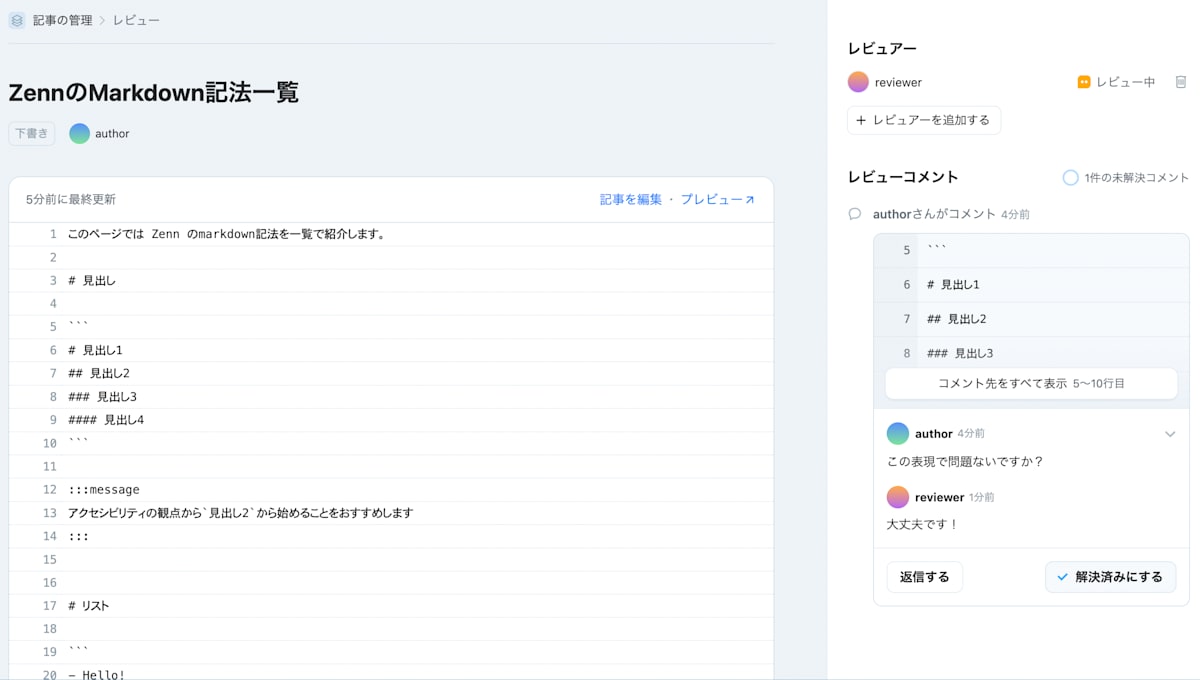The image size is (1200, 680).
Task: Click the レビュアーを追加する button
Action: coord(924,120)
